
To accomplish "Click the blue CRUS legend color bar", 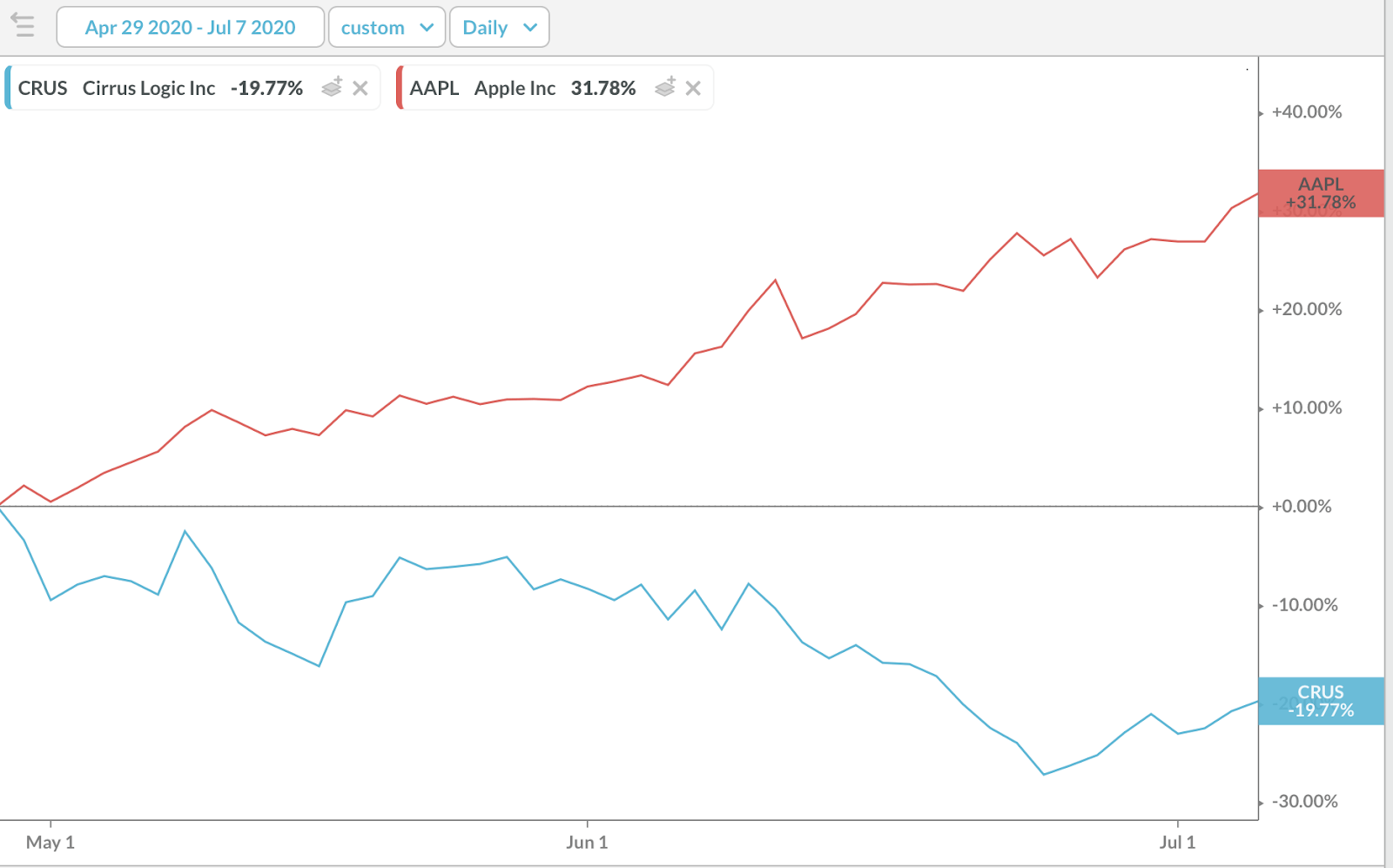I will point(10,87).
